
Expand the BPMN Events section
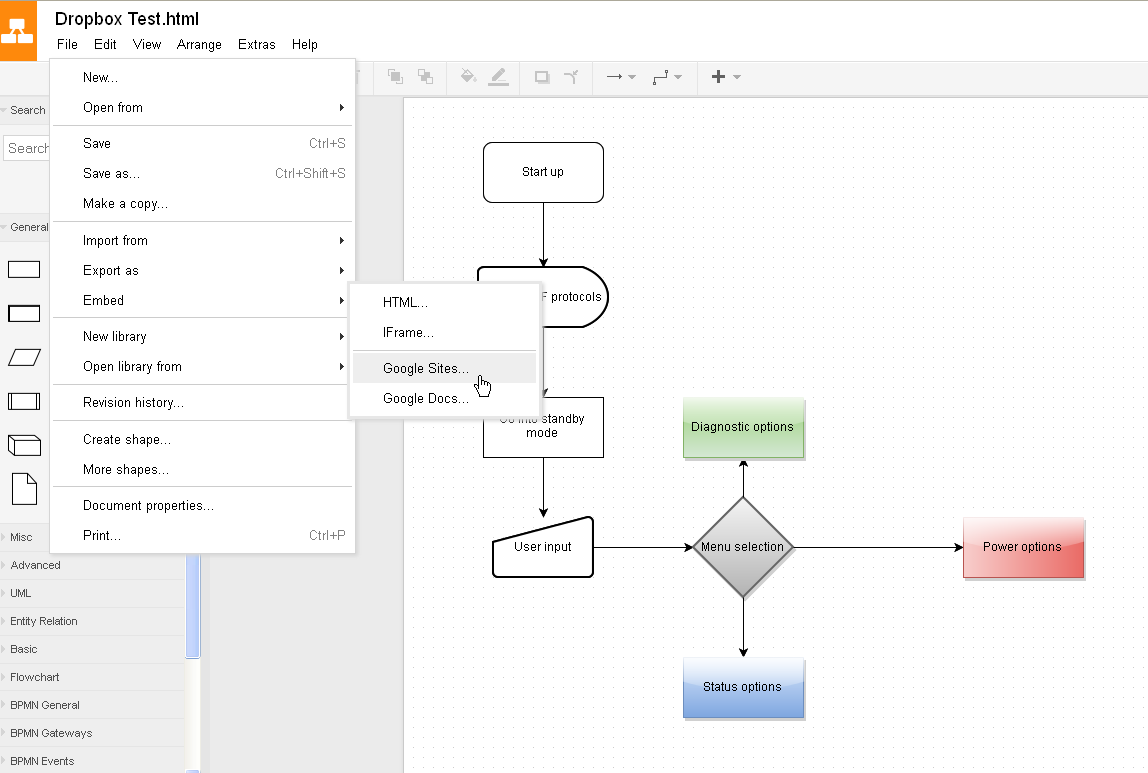(92, 761)
